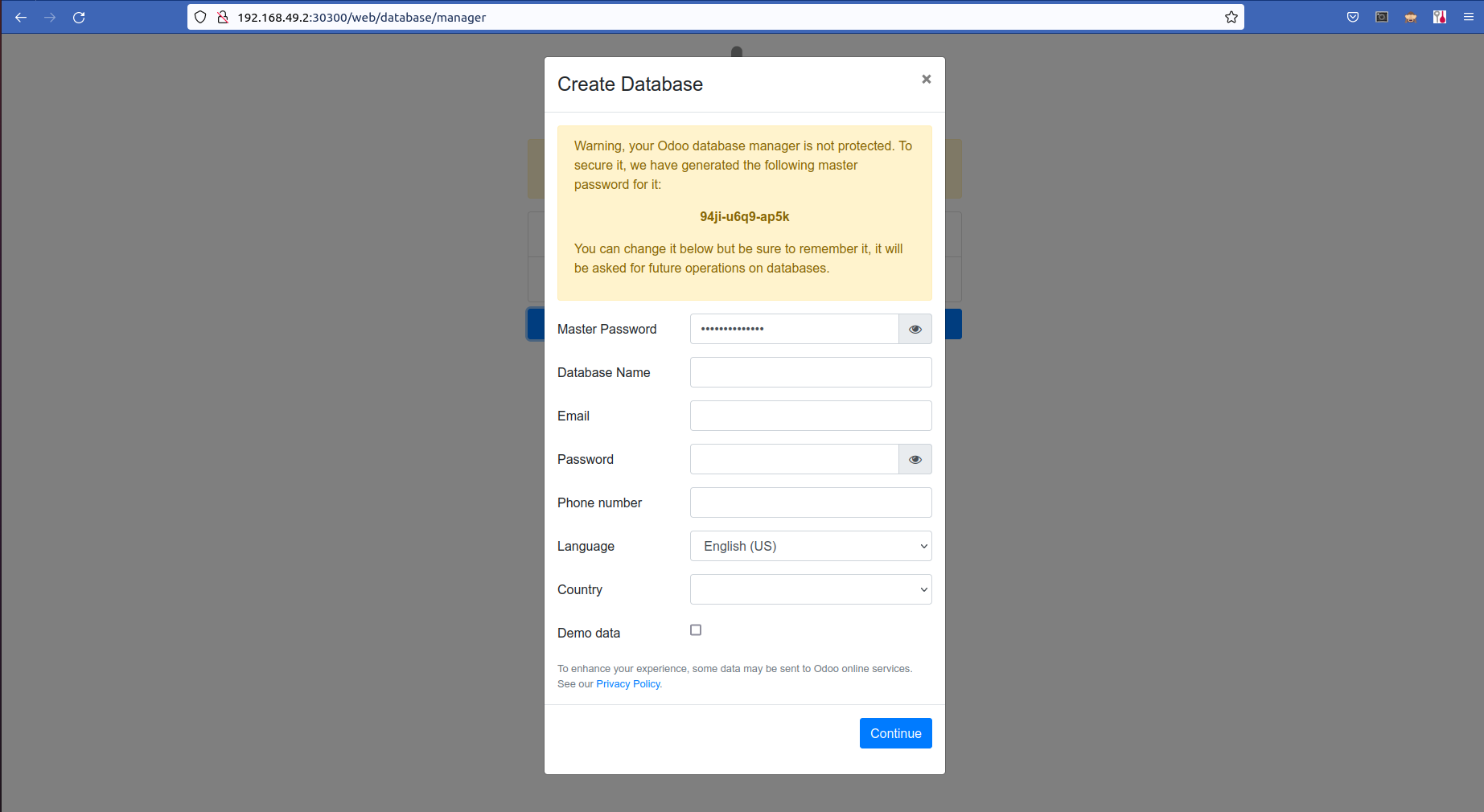Viewport: 1484px width, 812px height.
Task: Focus the Master Password field
Action: click(x=794, y=329)
